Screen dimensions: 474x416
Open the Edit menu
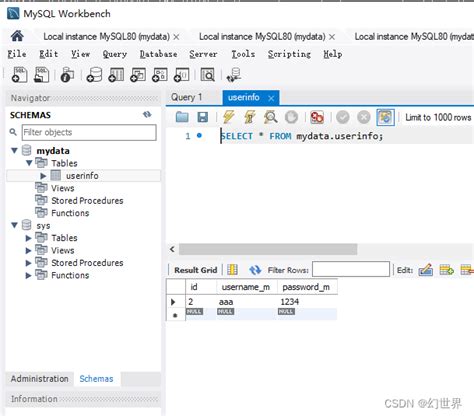pyautogui.click(x=49, y=54)
